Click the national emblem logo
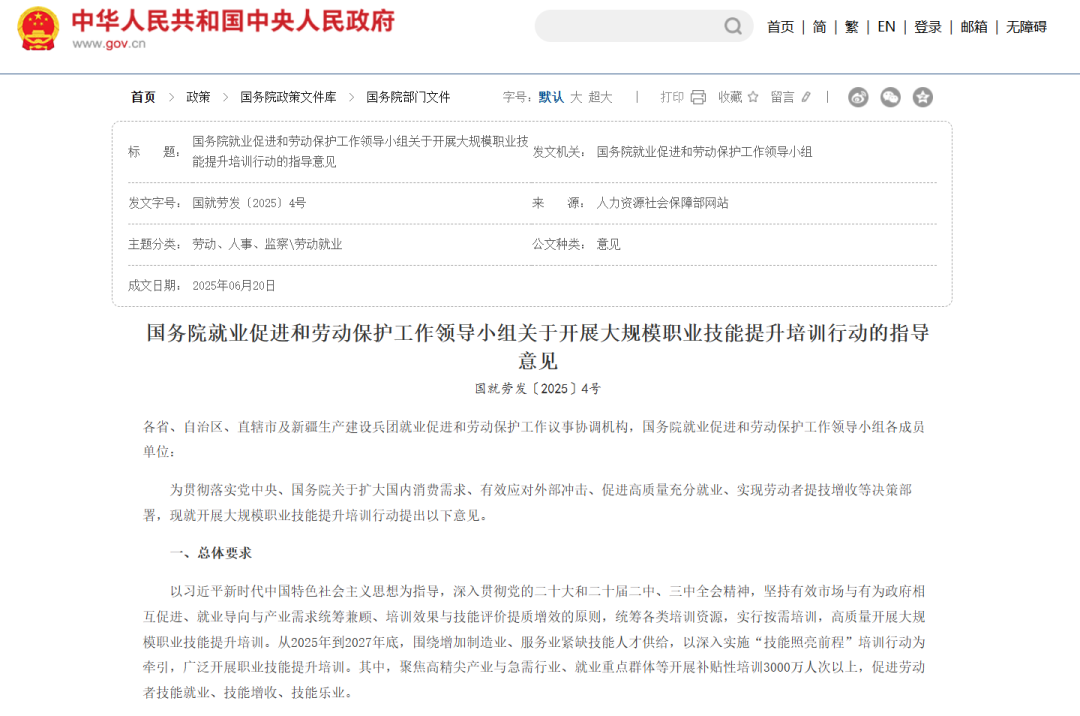This screenshot has height=716, width=1080. (x=39, y=28)
